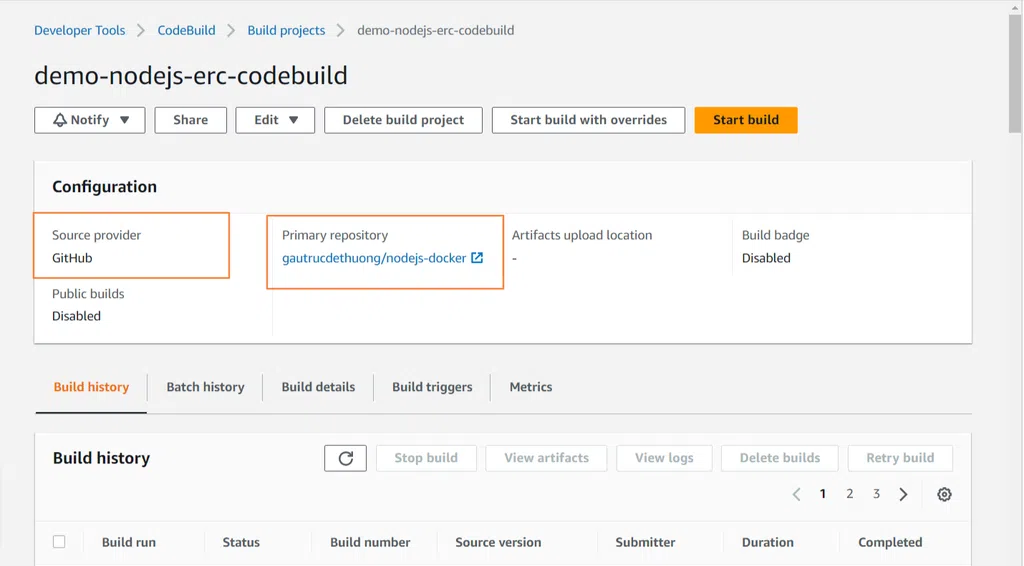The height and width of the screenshot is (566, 1024).
Task: Click the View artifacts button
Action: point(547,458)
